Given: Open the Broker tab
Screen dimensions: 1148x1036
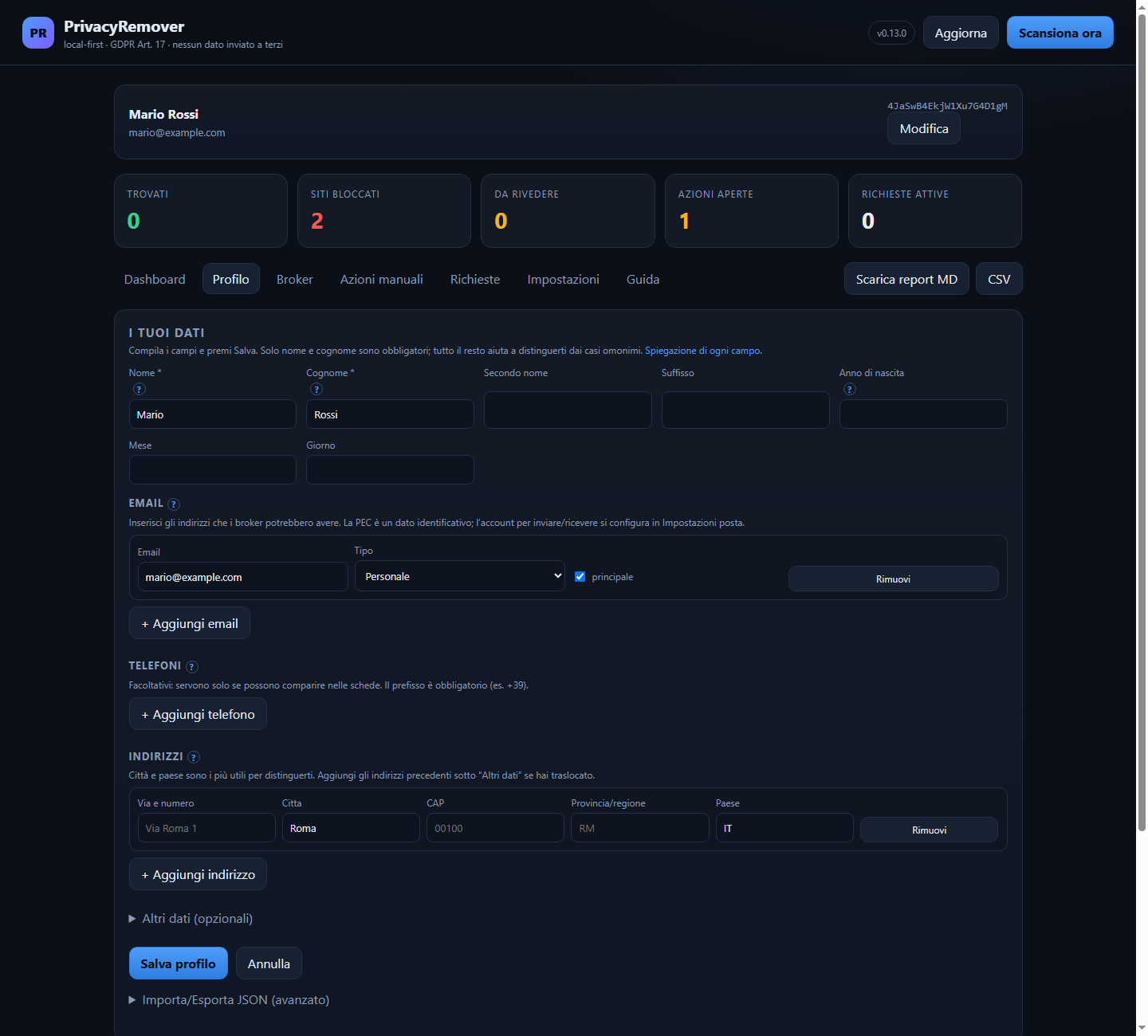Looking at the screenshot, I should (x=295, y=279).
